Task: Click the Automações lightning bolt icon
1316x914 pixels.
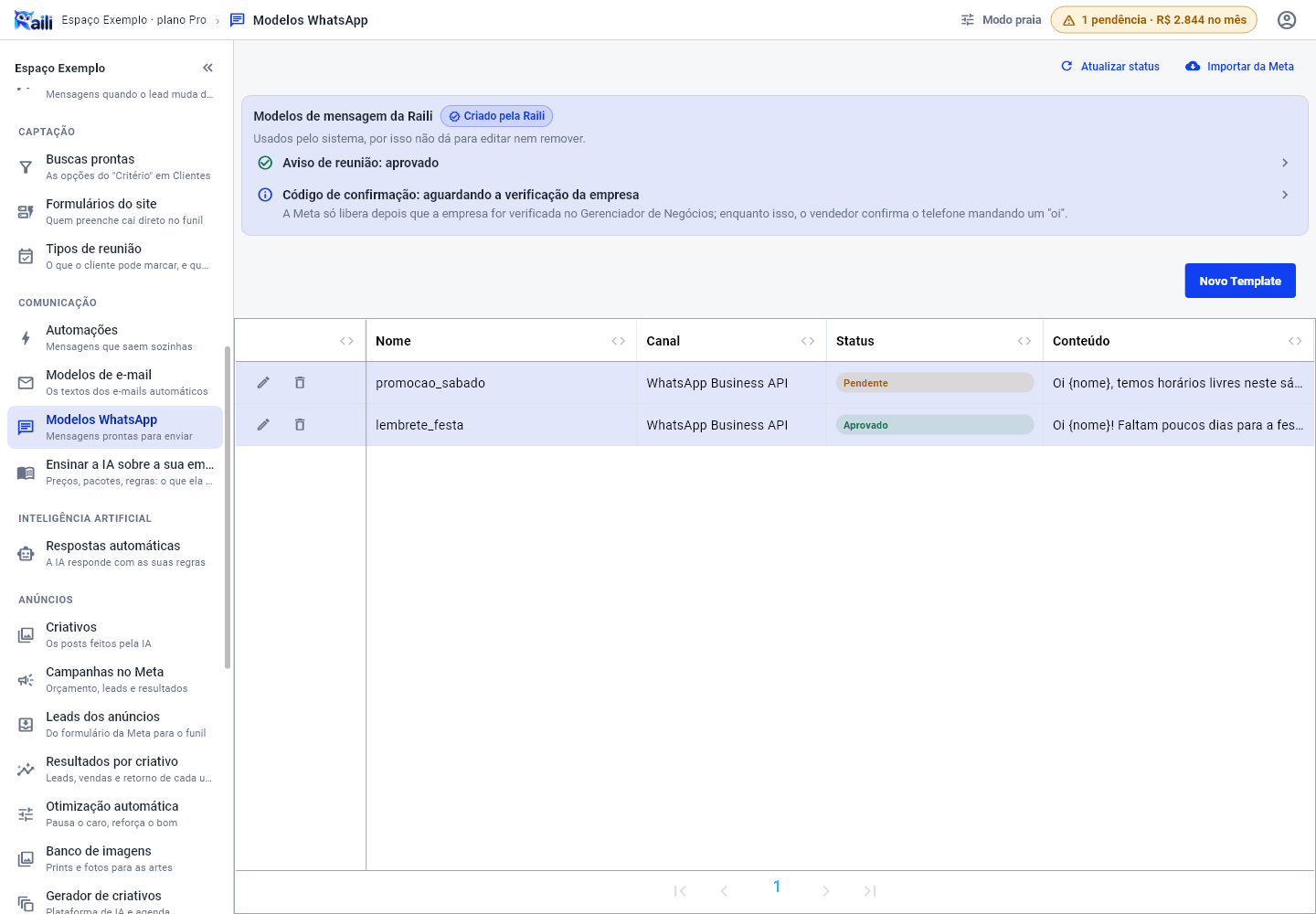Action: (x=26, y=338)
